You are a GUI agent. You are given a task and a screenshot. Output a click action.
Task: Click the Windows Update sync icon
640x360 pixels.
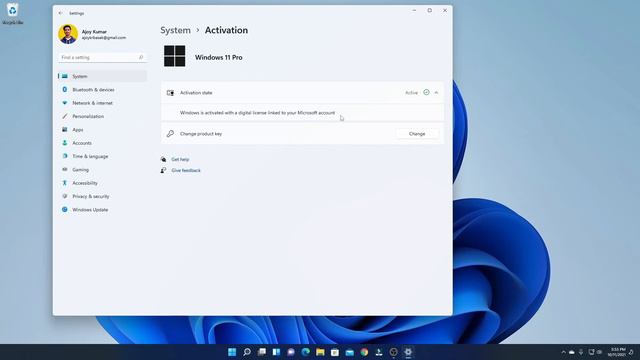click(64, 209)
